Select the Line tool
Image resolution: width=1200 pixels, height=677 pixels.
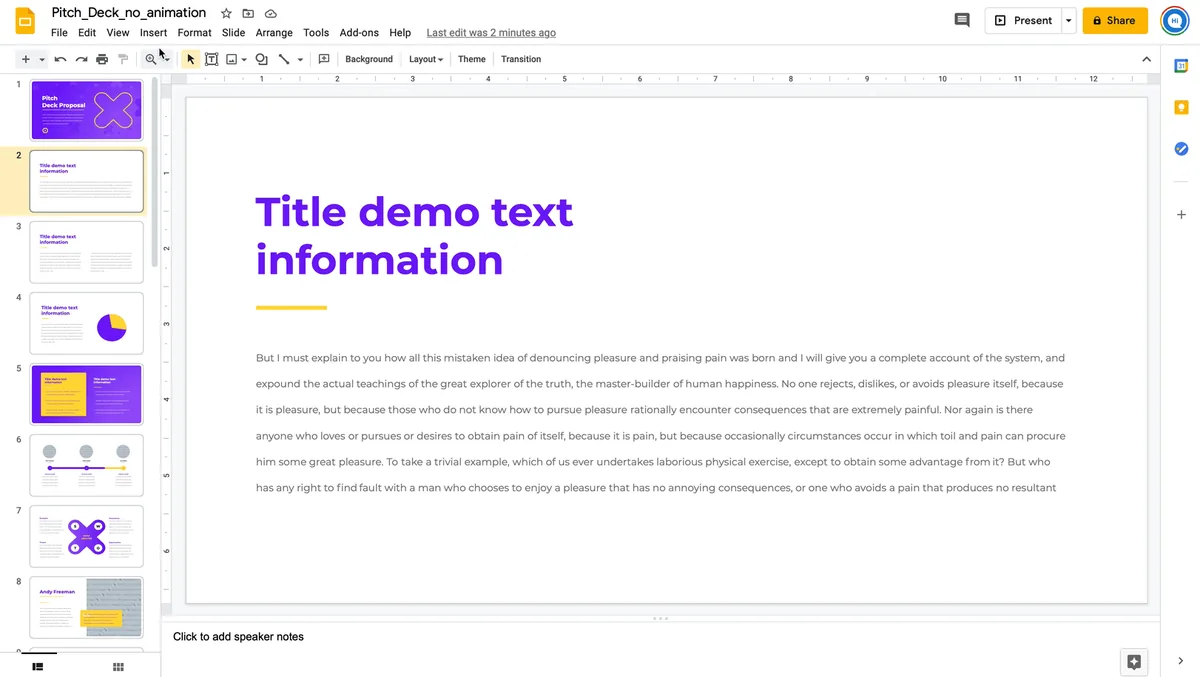284,59
